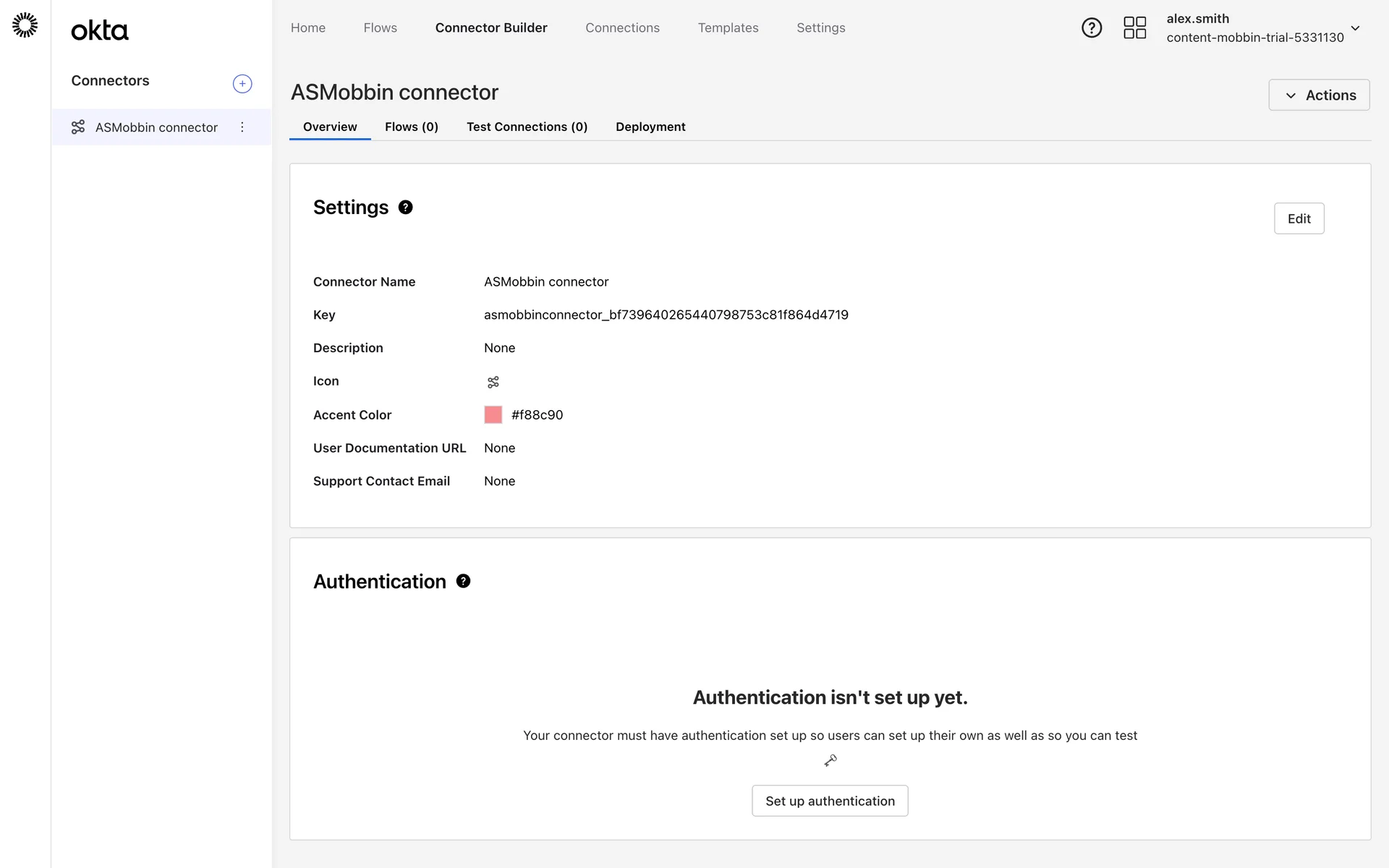Switch to the Flows (0) tab
Viewport: 1389px width, 868px height.
pos(411,127)
